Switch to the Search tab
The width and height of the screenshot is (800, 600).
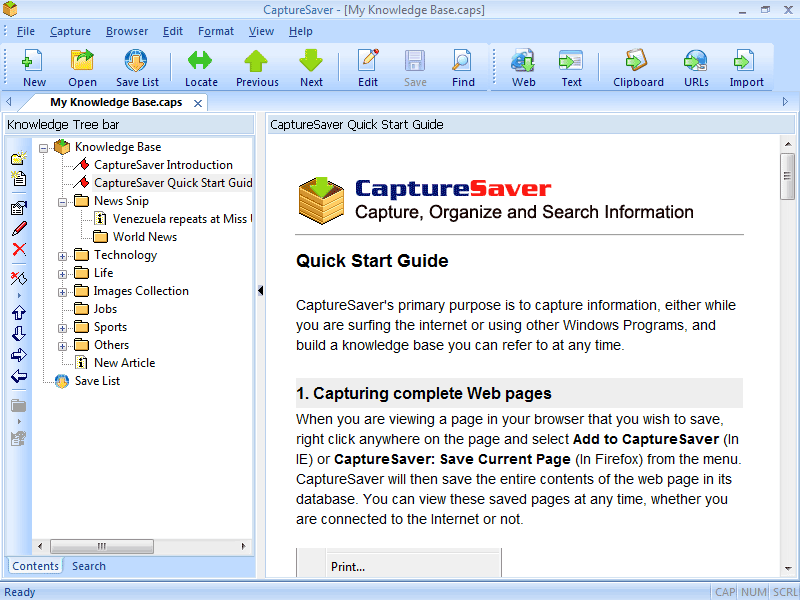click(88, 566)
